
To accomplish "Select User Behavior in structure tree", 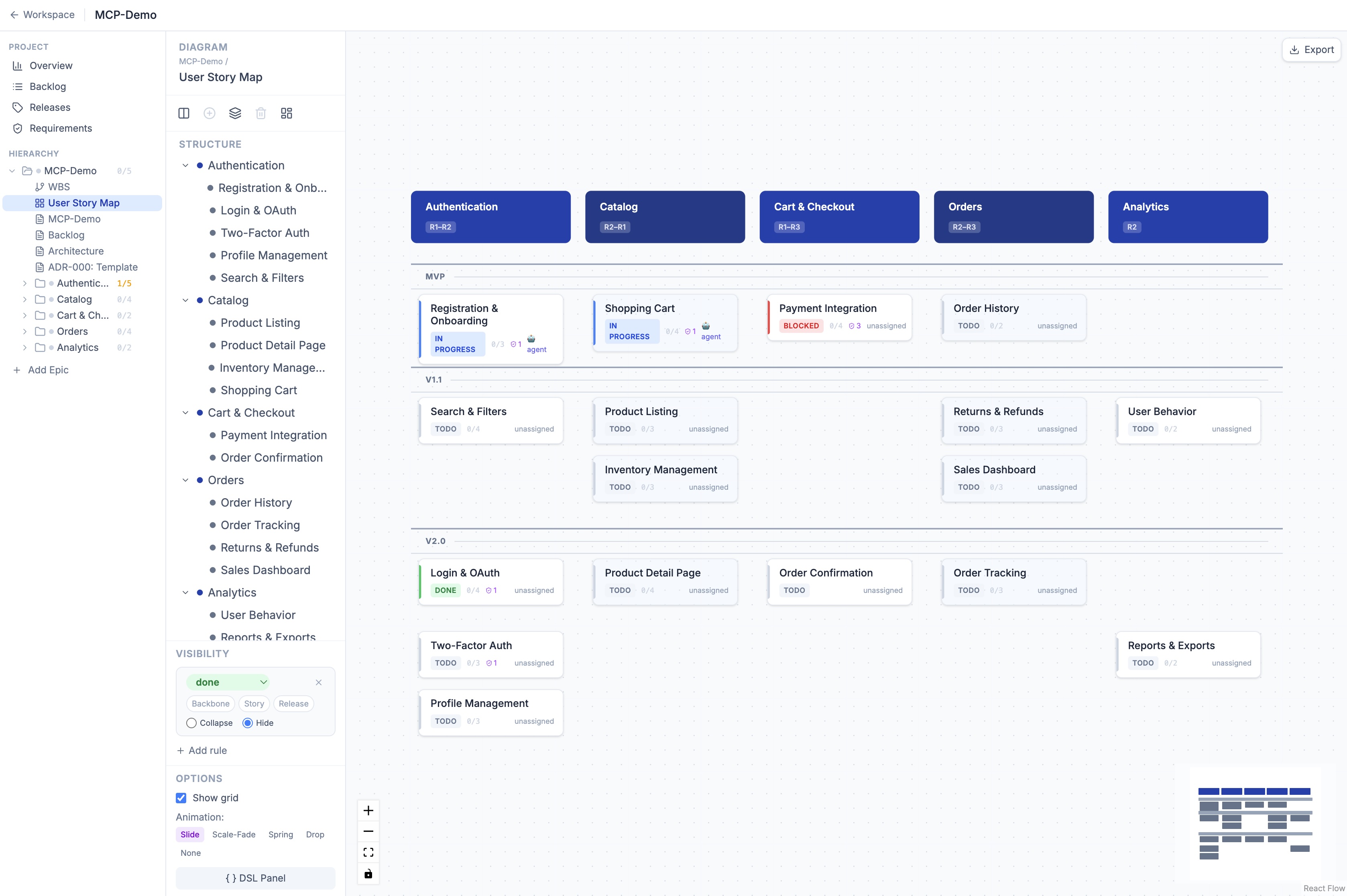I will pyautogui.click(x=258, y=615).
